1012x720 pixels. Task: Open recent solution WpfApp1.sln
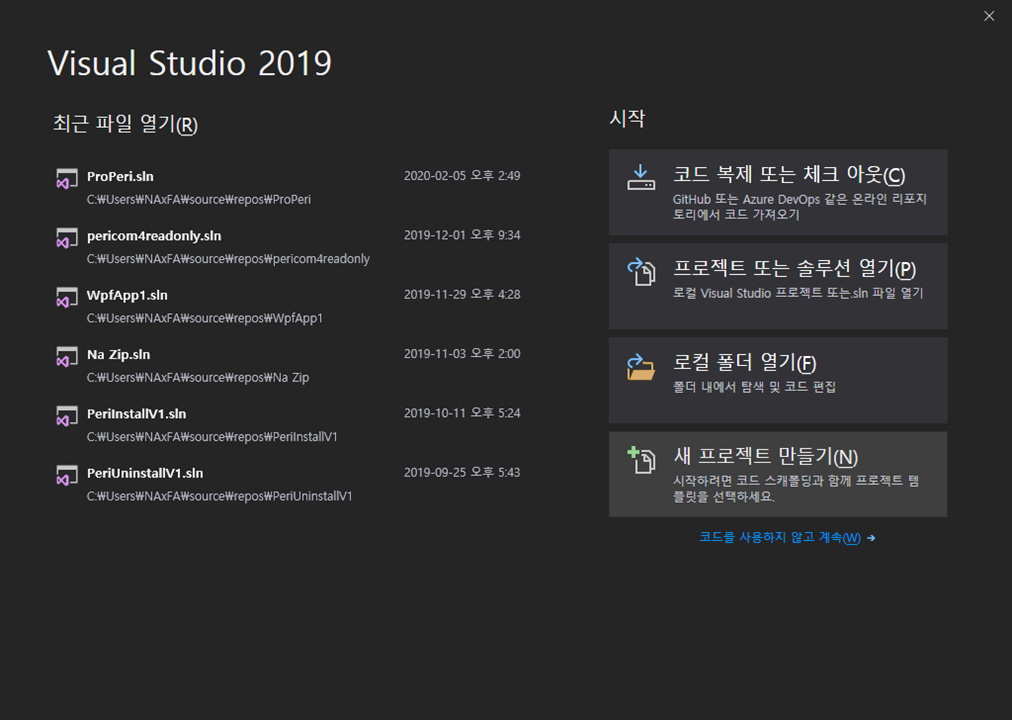288,306
